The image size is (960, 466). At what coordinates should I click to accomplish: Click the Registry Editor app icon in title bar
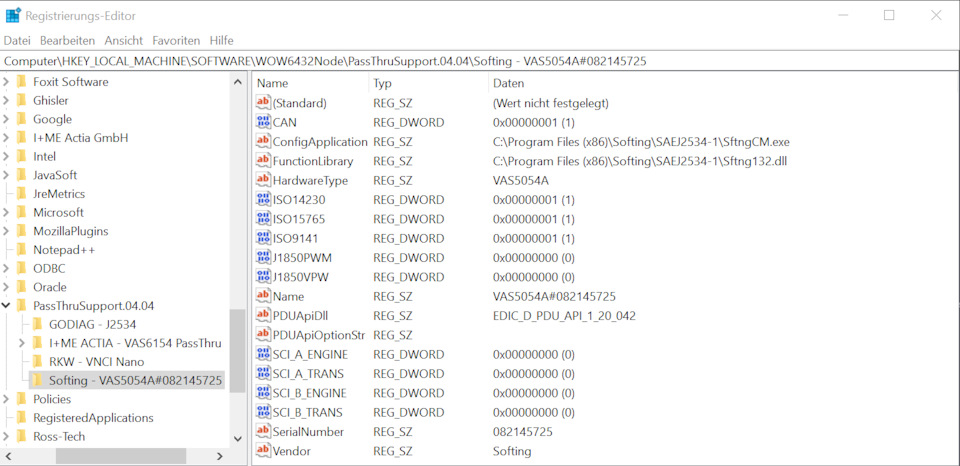pyautogui.click(x=13, y=15)
